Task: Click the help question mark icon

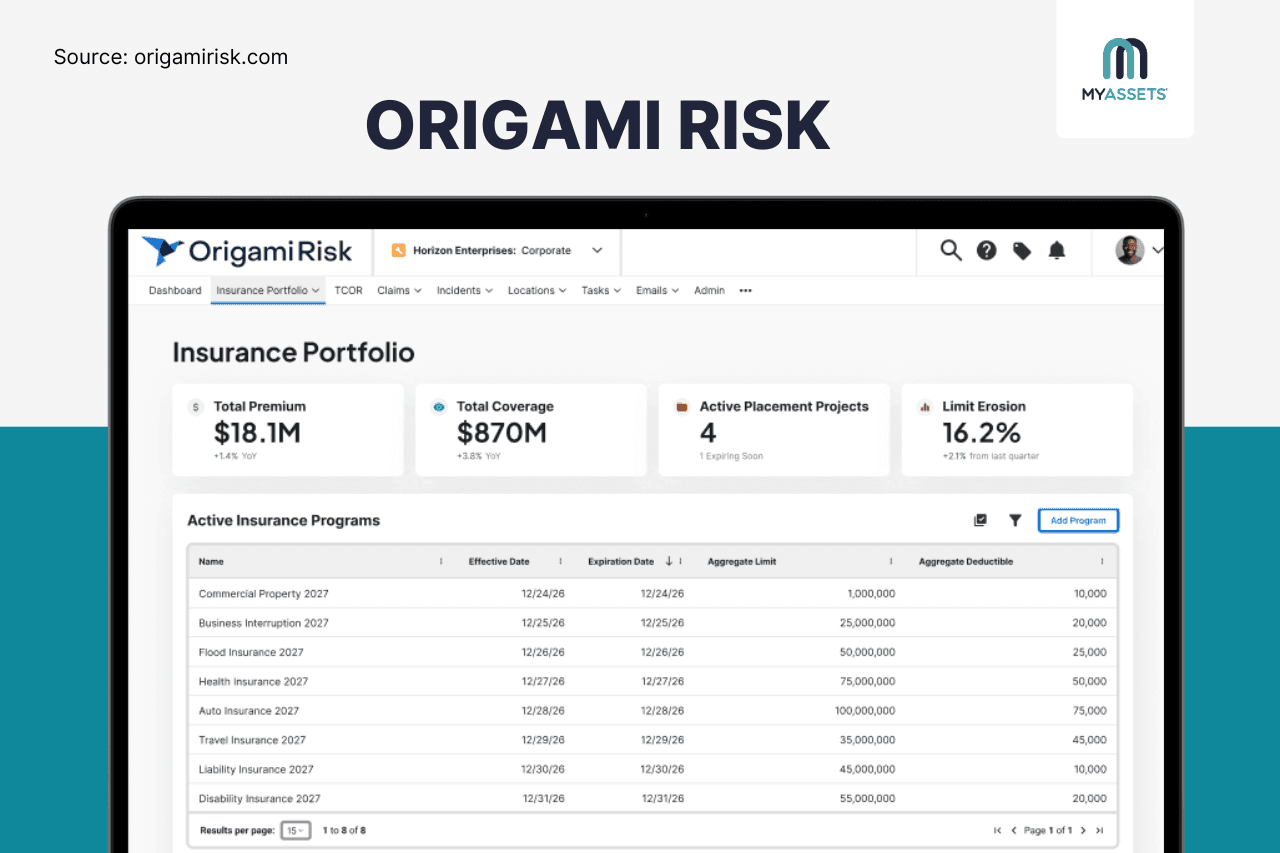Action: click(986, 251)
